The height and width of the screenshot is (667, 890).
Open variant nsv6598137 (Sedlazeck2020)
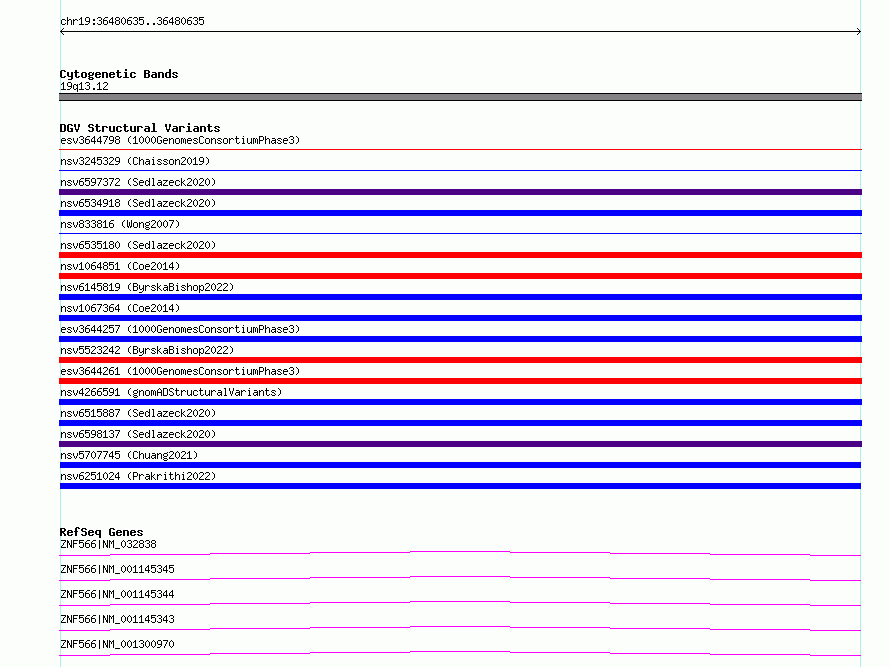[138, 434]
